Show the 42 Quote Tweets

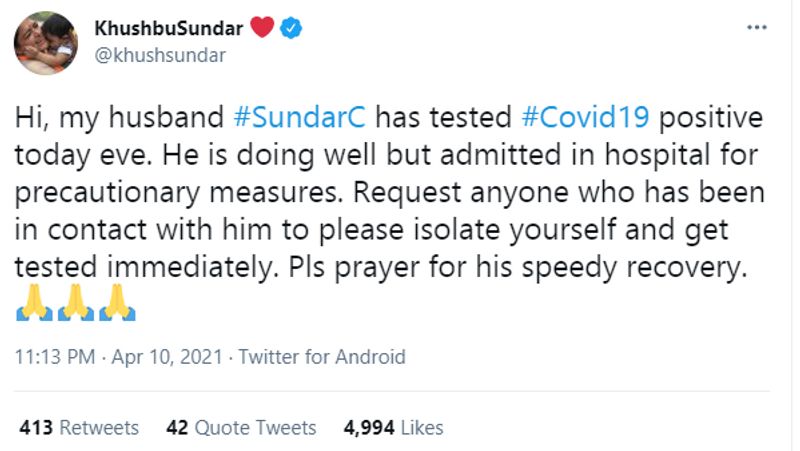click(x=241, y=427)
